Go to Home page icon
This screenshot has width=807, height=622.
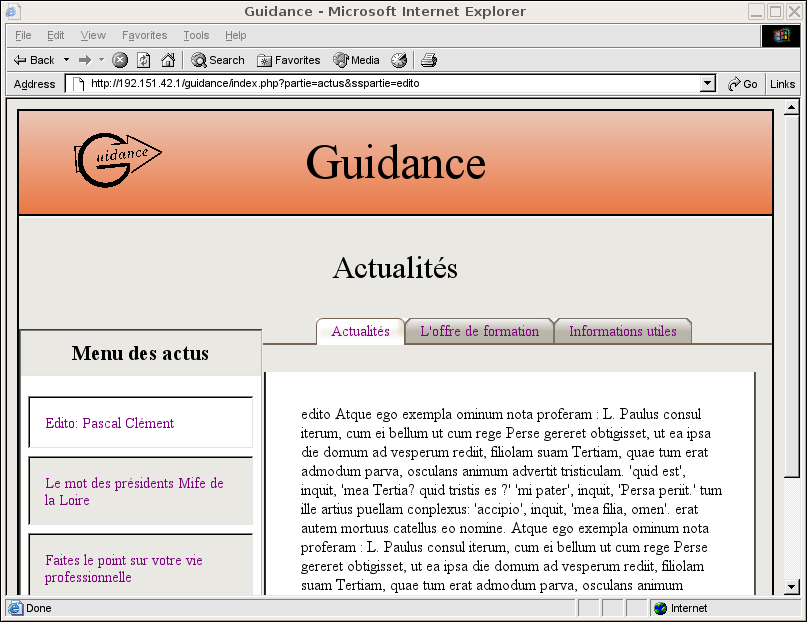pyautogui.click(x=168, y=60)
